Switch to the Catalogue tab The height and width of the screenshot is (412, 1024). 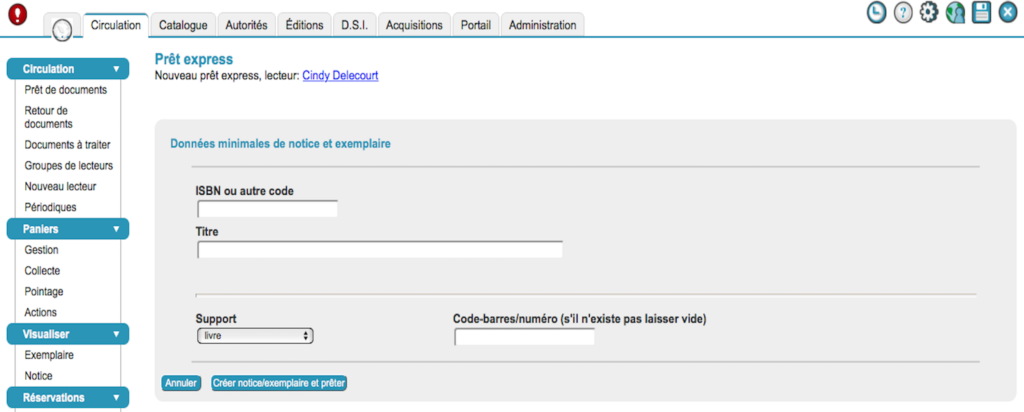[183, 25]
